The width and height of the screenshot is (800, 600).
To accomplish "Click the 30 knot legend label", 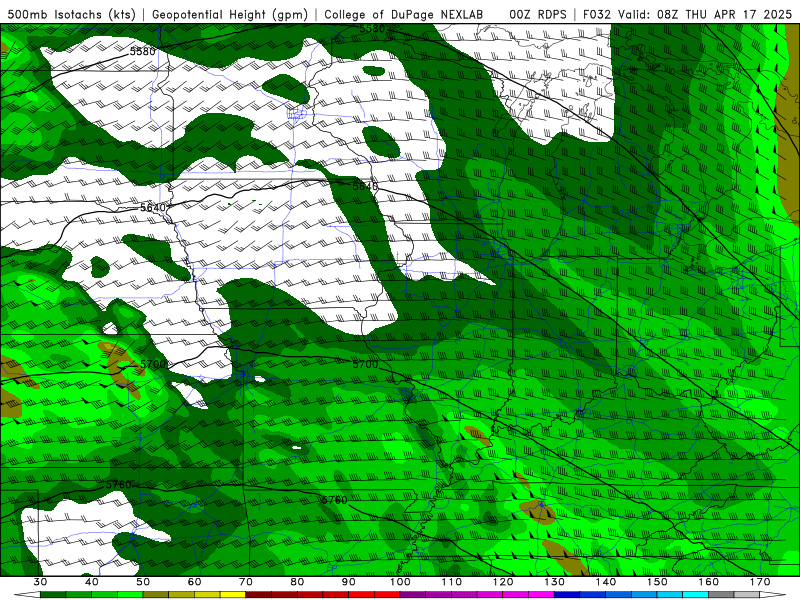I will click(x=40, y=582).
